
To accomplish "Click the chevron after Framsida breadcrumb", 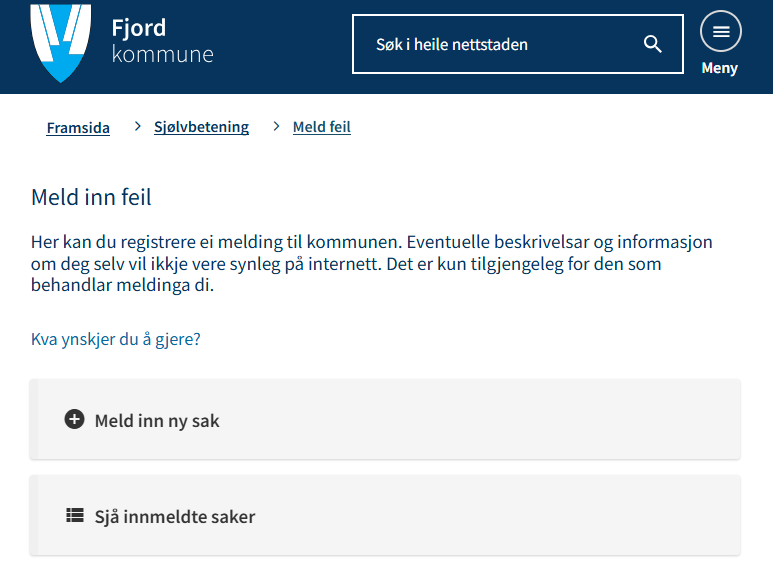I will [138, 127].
